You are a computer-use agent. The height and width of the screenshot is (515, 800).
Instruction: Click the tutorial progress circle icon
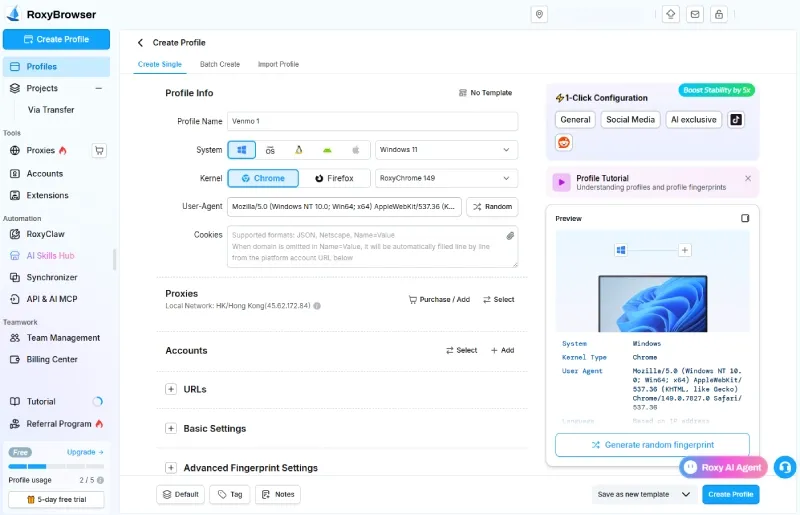coord(97,402)
